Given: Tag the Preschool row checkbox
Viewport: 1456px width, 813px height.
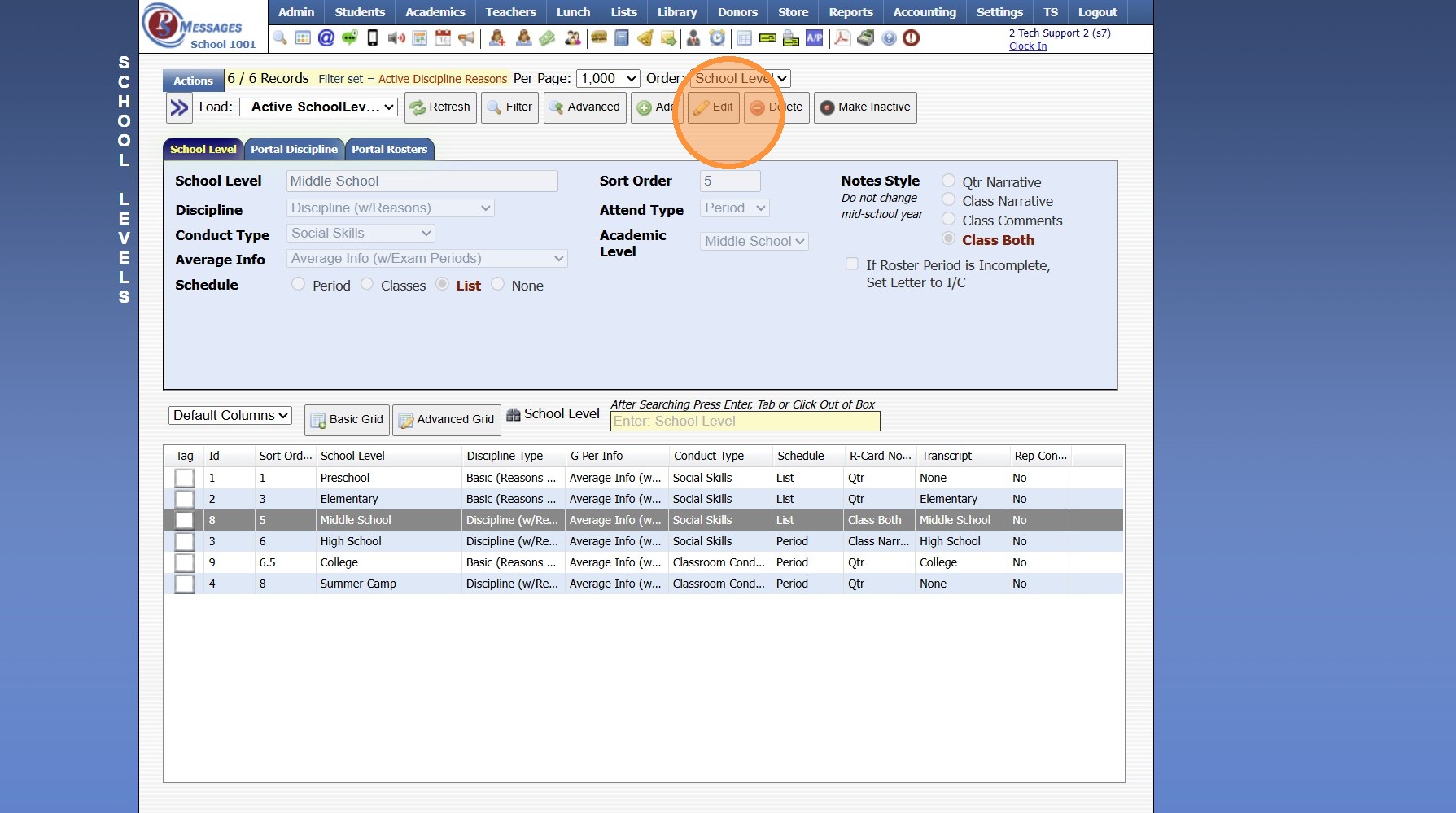Looking at the screenshot, I should point(185,479).
